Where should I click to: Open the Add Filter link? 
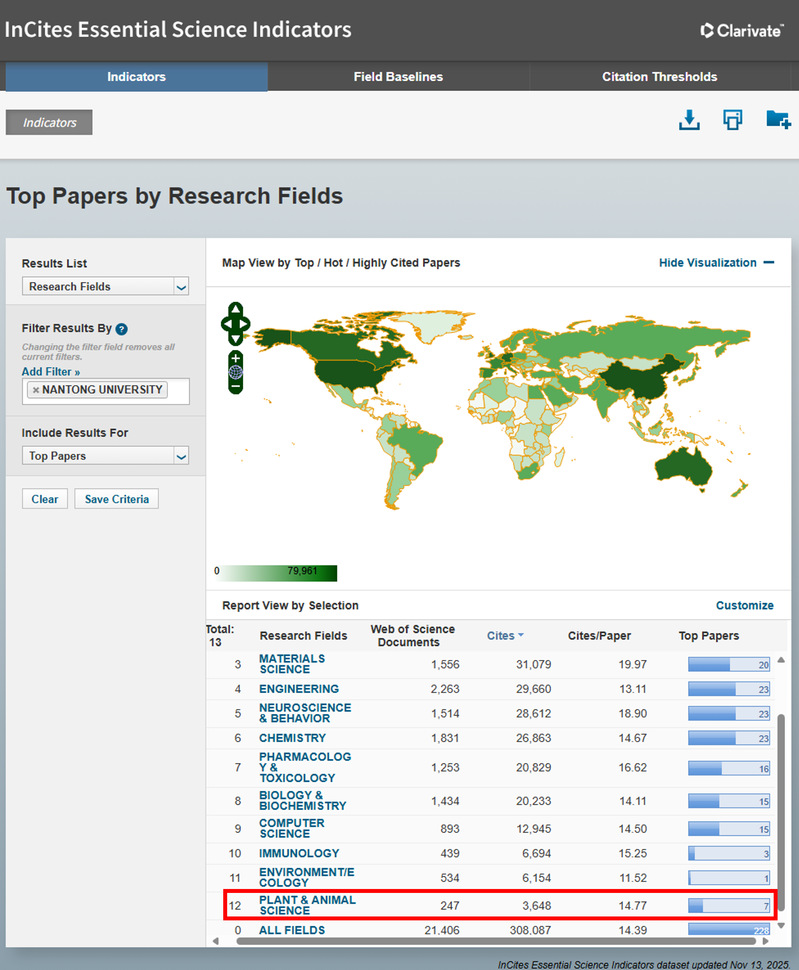pyautogui.click(x=50, y=372)
